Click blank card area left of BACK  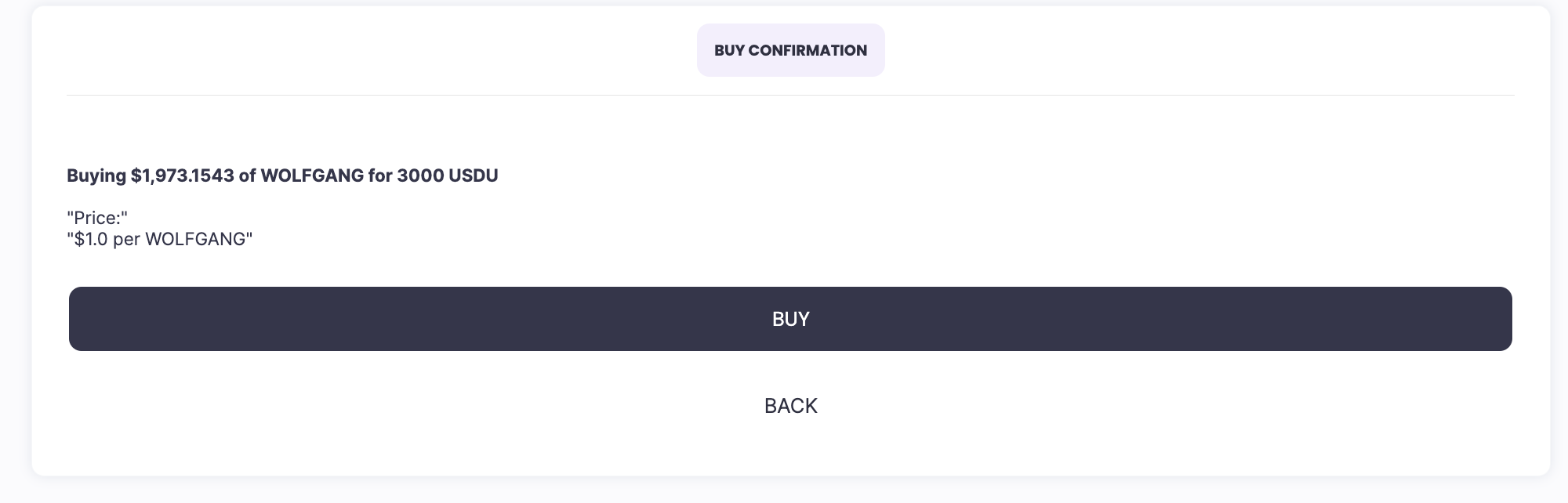pos(392,406)
